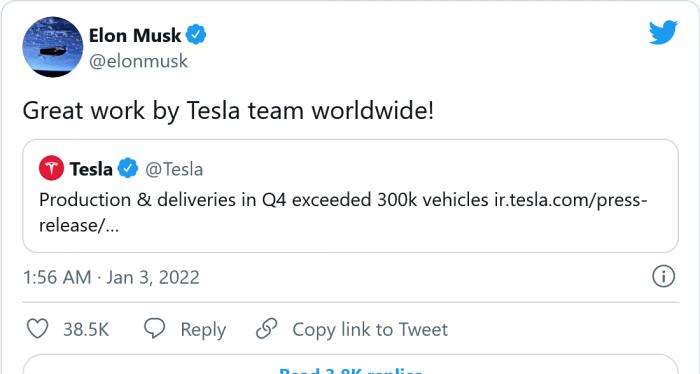Click Tesla's blue verified checkmark
This screenshot has height=374, width=700.
128,168
